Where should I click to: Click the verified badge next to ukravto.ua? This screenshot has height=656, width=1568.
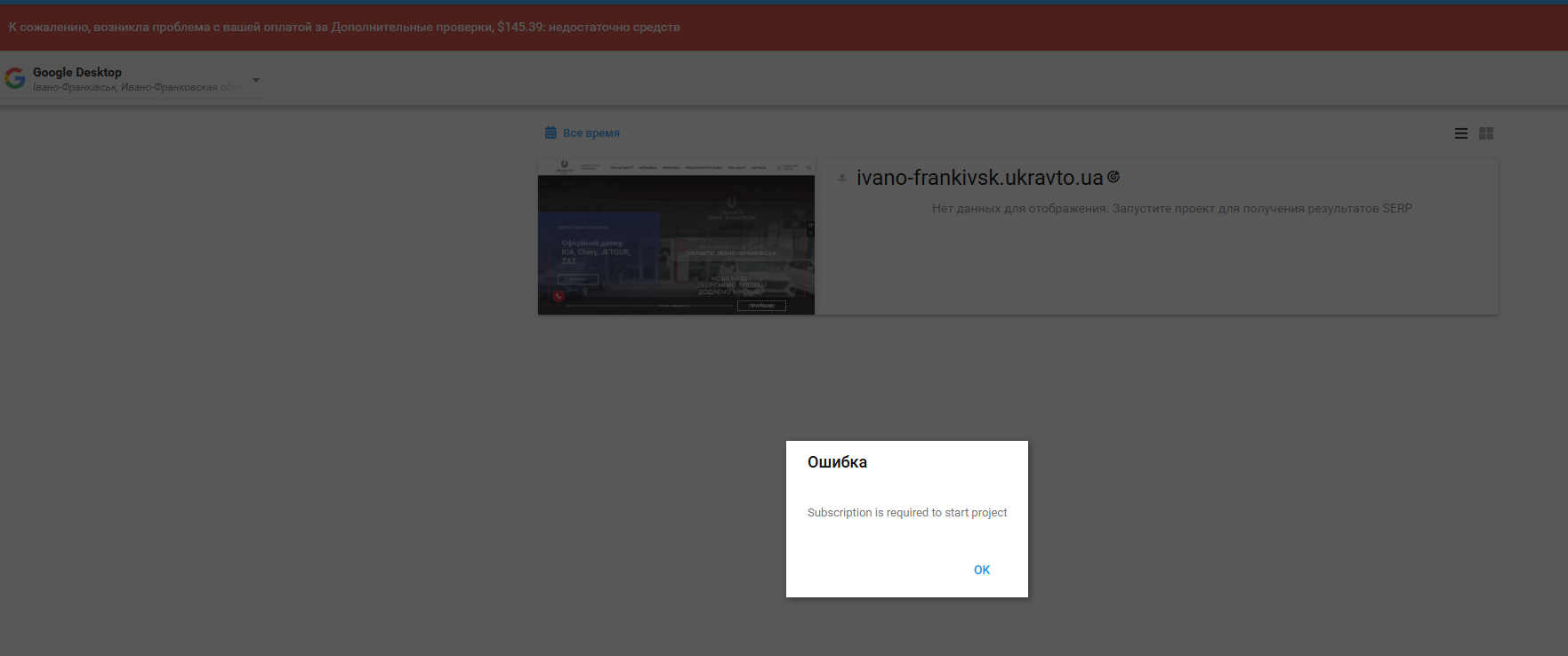click(1114, 177)
